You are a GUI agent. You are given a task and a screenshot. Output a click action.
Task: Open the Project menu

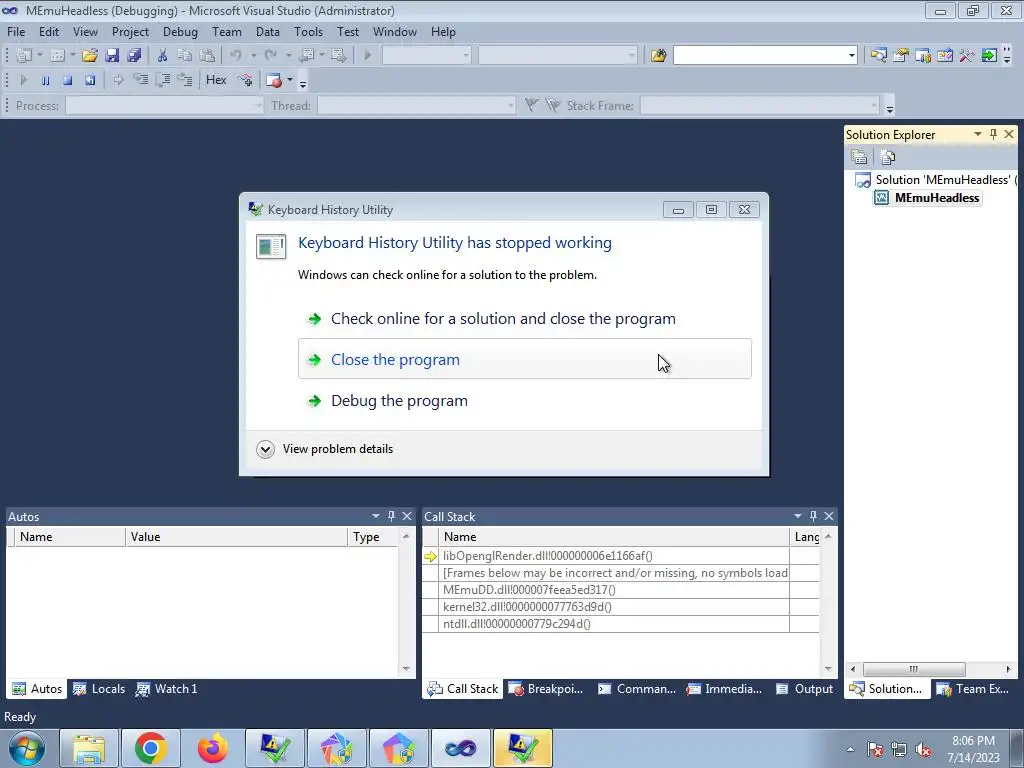(x=130, y=31)
